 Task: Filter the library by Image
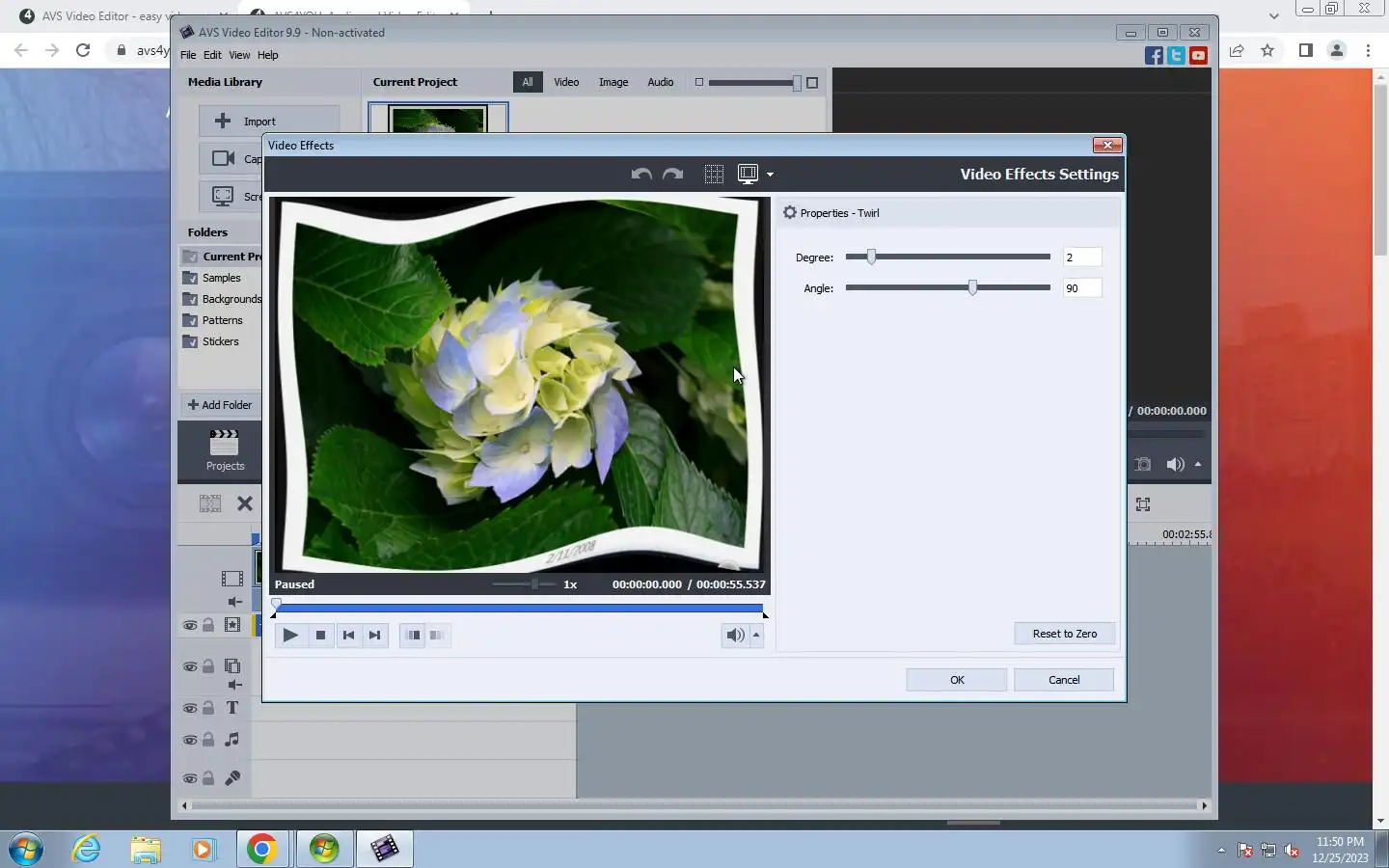tap(613, 82)
